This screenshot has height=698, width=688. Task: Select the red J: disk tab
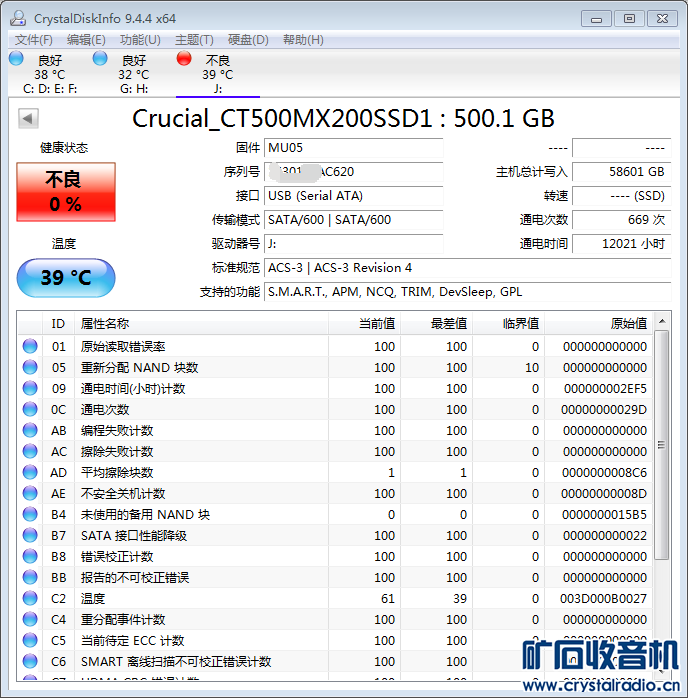pos(218,73)
